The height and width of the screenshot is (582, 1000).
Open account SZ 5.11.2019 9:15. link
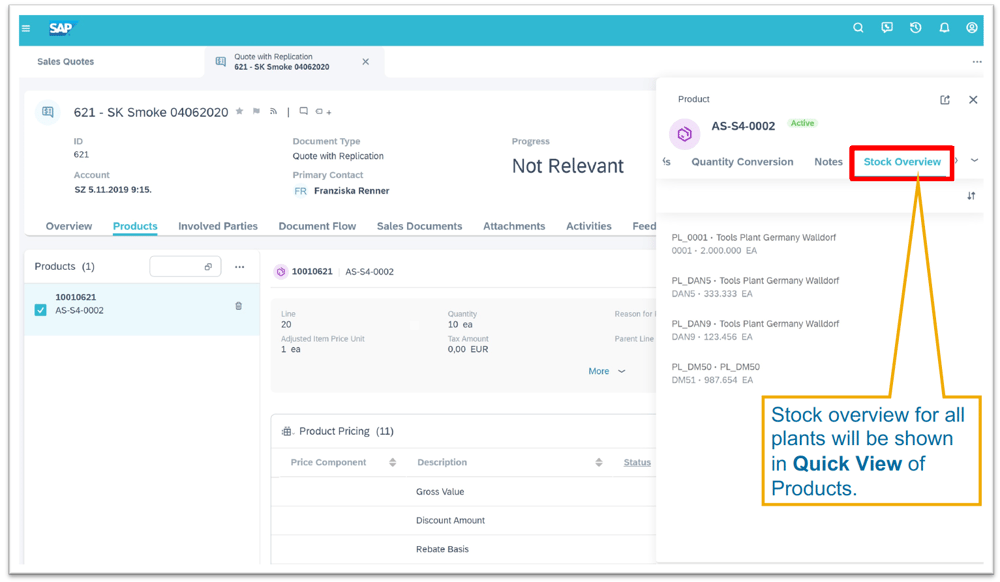(x=113, y=190)
